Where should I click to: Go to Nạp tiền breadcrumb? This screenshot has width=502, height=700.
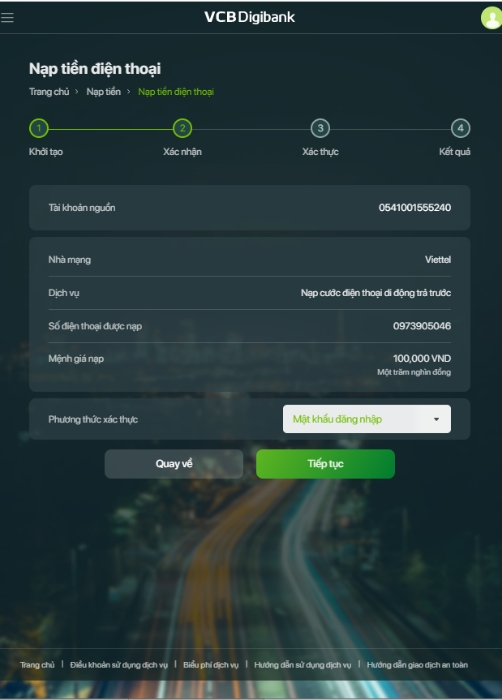tap(104, 92)
